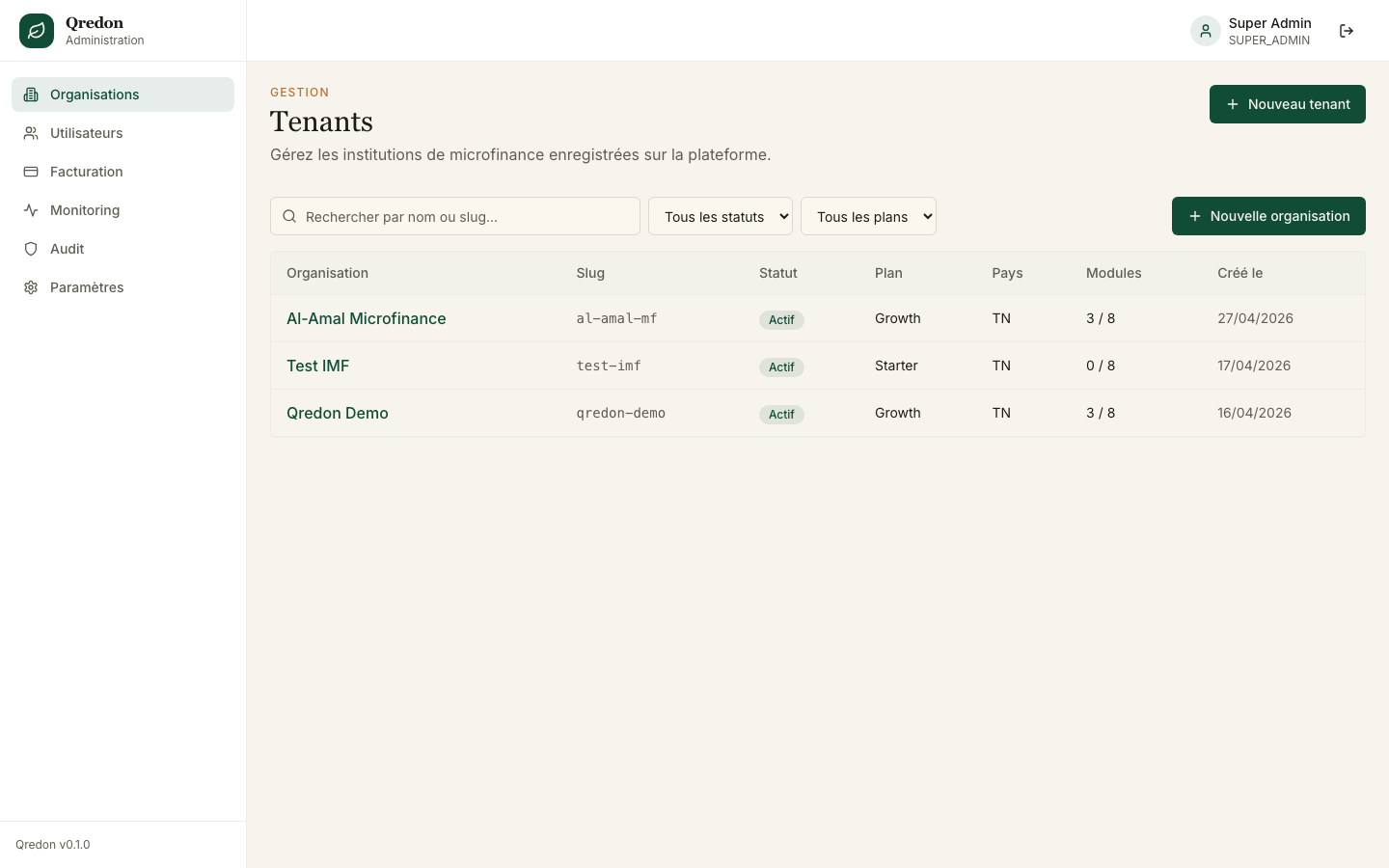This screenshot has width=1389, height=868.
Task: Click the Actif badge for Test IMF
Action: tap(781, 366)
